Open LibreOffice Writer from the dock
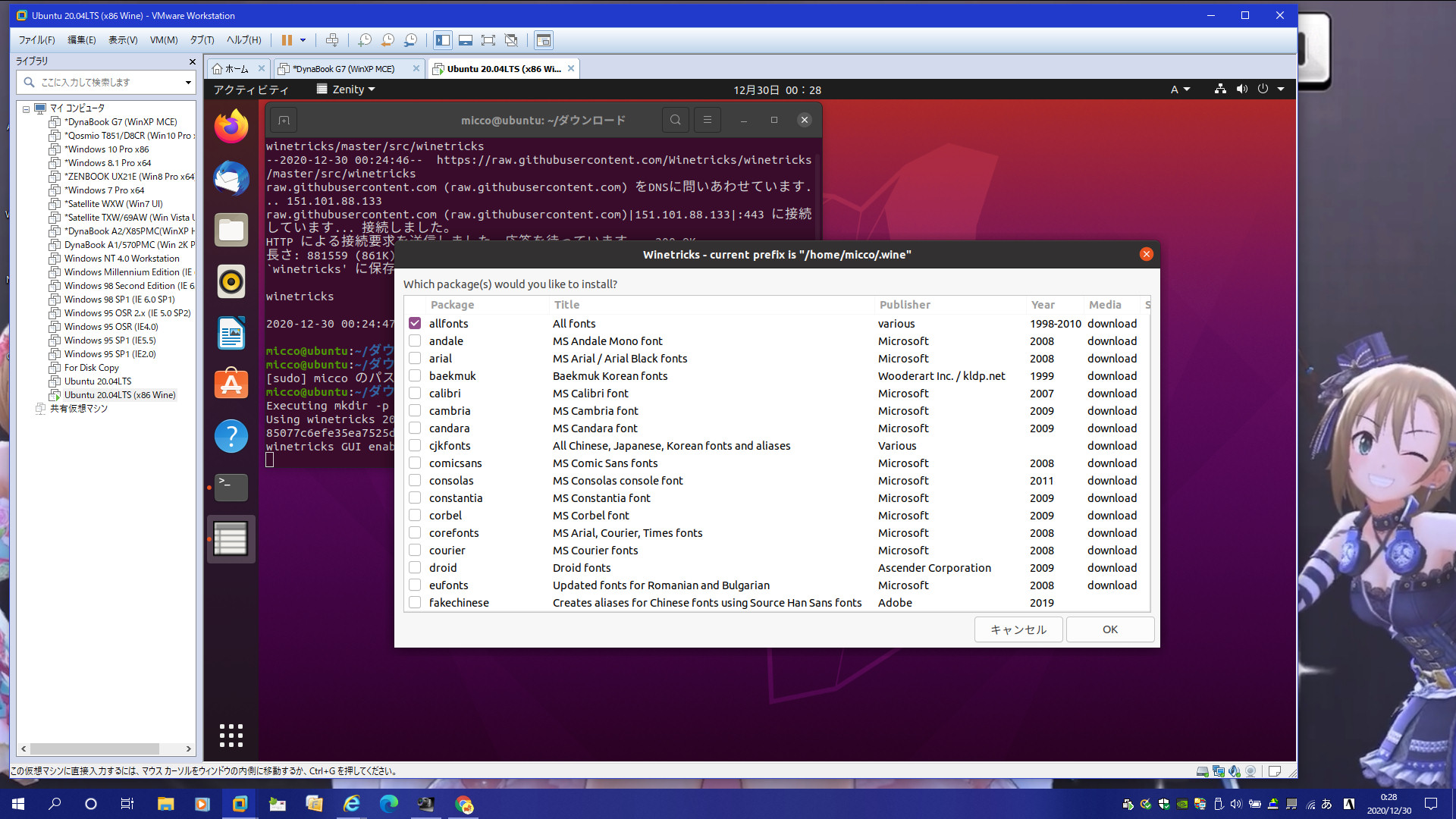 pyautogui.click(x=231, y=333)
